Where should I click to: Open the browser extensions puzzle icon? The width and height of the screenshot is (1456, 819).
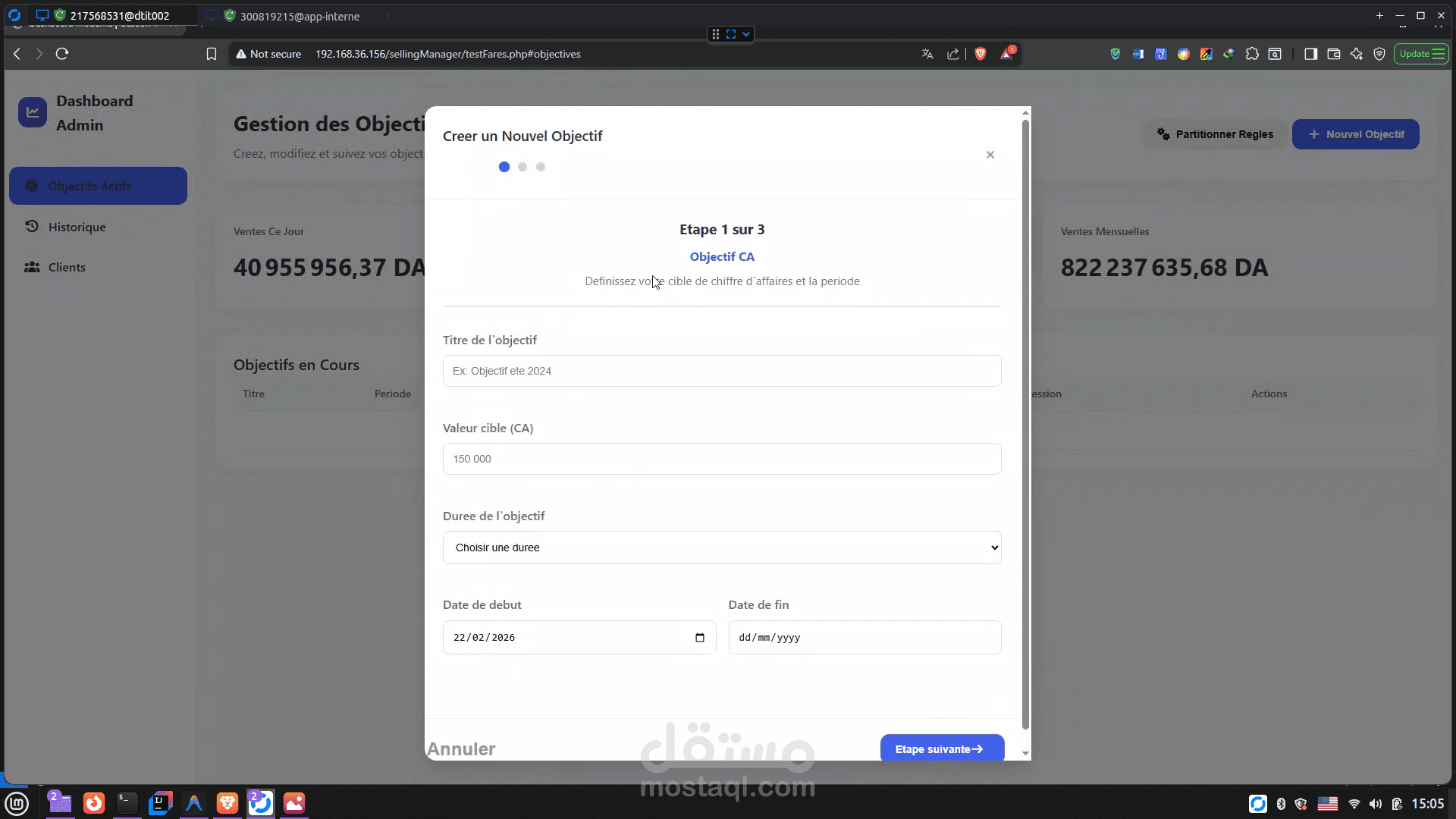[x=1252, y=54]
